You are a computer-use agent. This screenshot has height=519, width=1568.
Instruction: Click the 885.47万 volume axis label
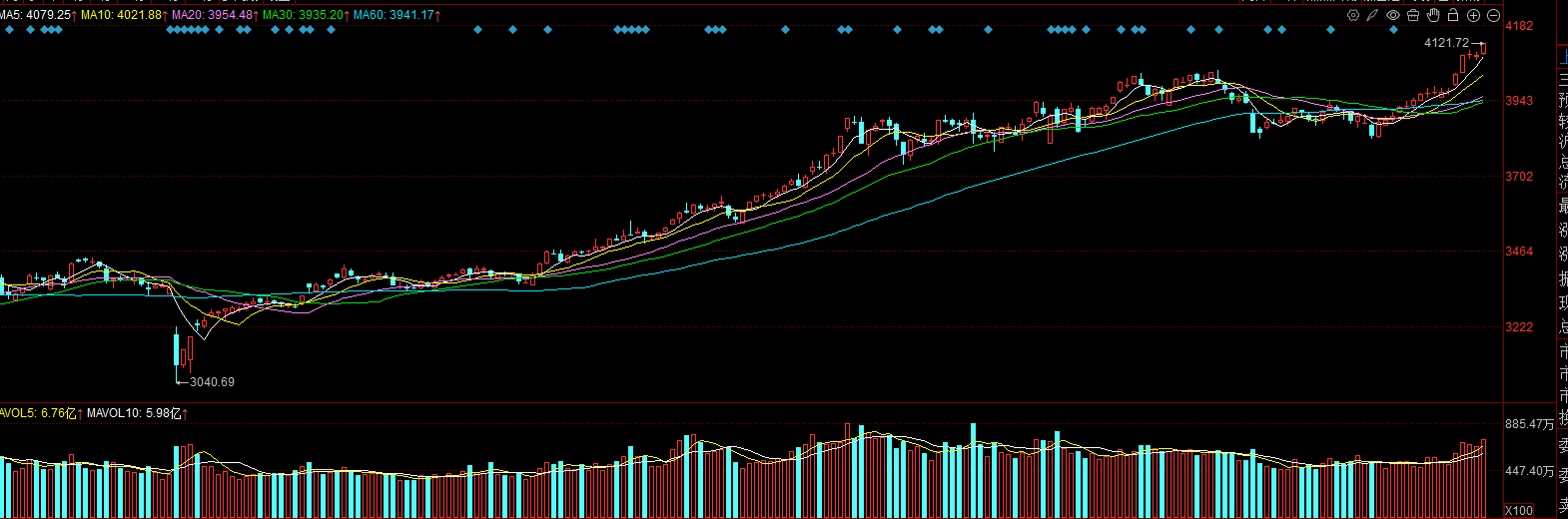1529,425
